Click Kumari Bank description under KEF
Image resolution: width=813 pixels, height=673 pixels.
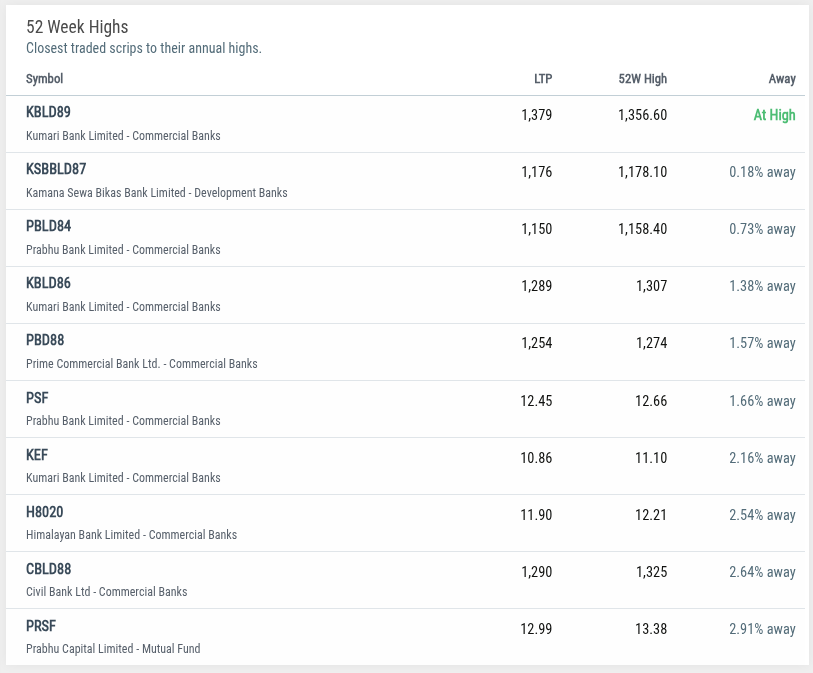pyautogui.click(x=123, y=478)
